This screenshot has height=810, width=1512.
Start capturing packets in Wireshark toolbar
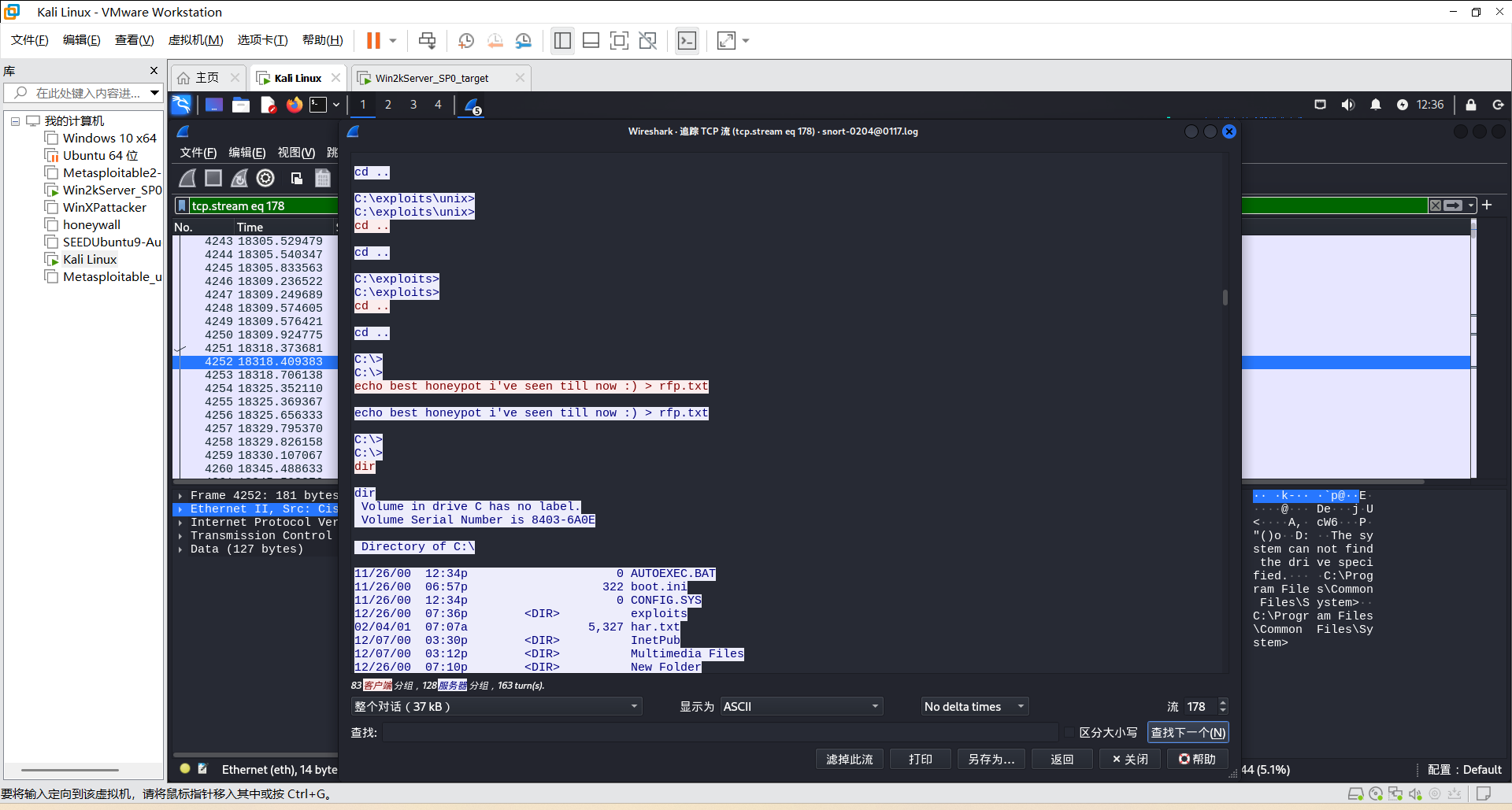point(187,179)
